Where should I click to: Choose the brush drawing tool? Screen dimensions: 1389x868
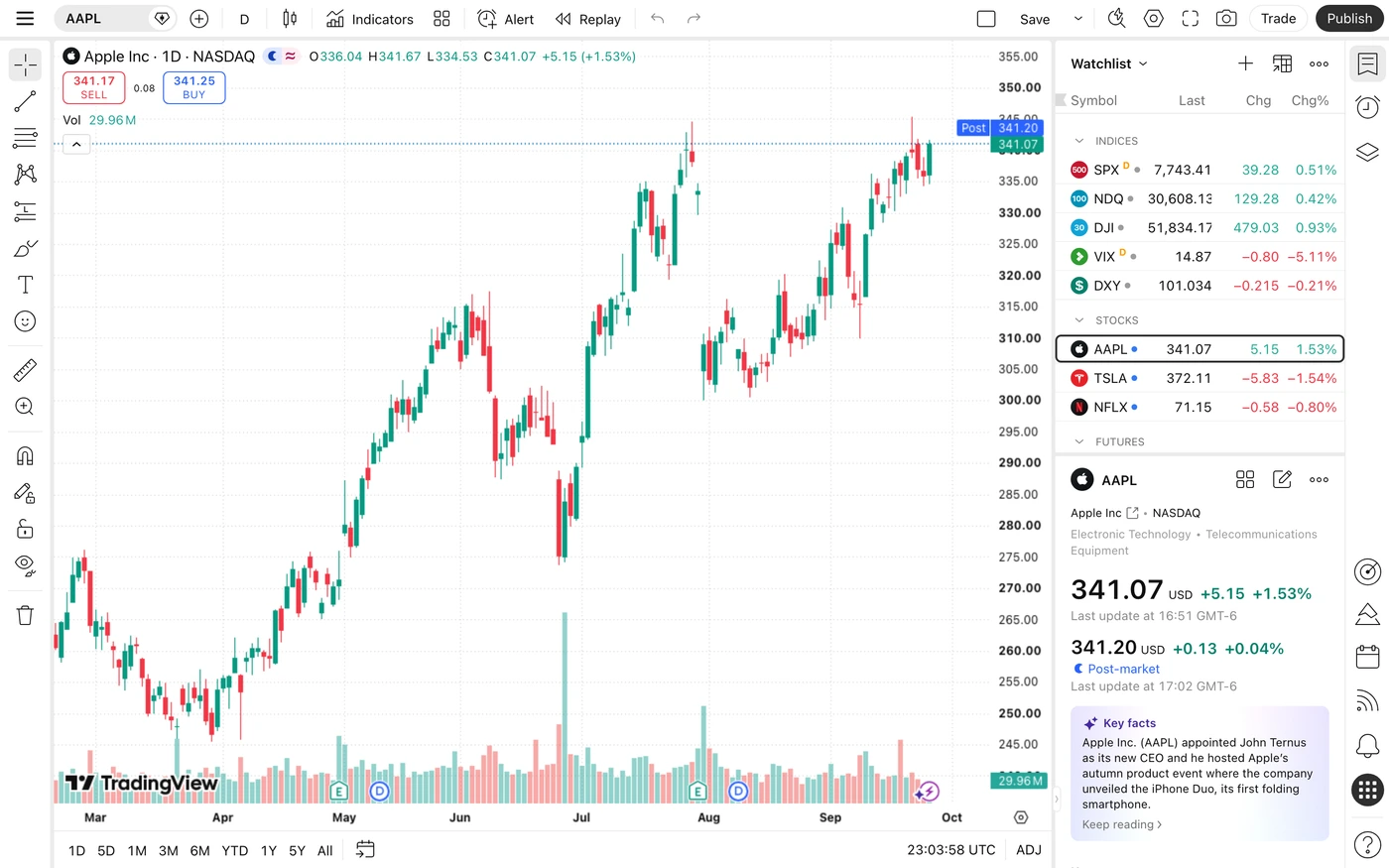pos(25,248)
